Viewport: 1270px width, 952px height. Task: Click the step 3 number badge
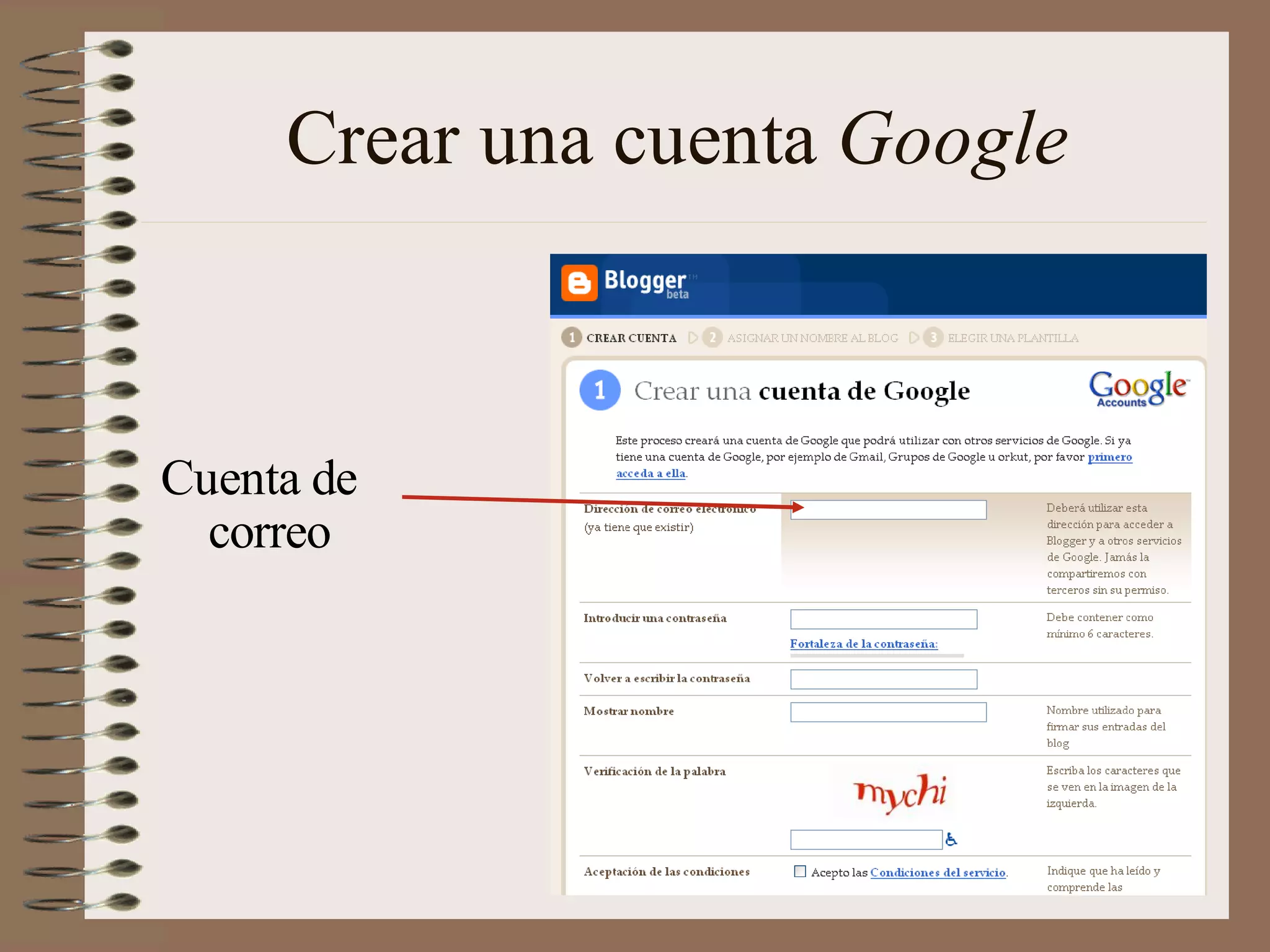click(x=933, y=338)
